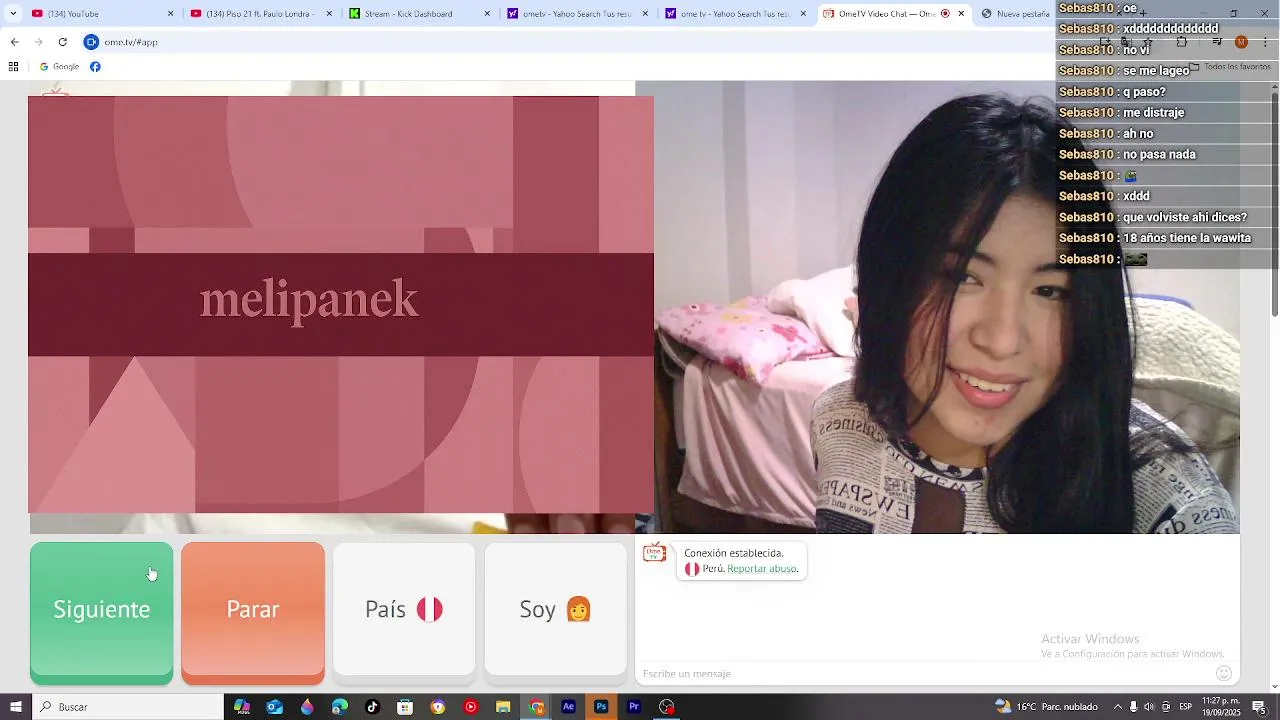Image resolution: width=1280 pixels, height=720 pixels.
Task: Click the Buscar taskbar search box
Action: pyautogui.click(x=128, y=707)
